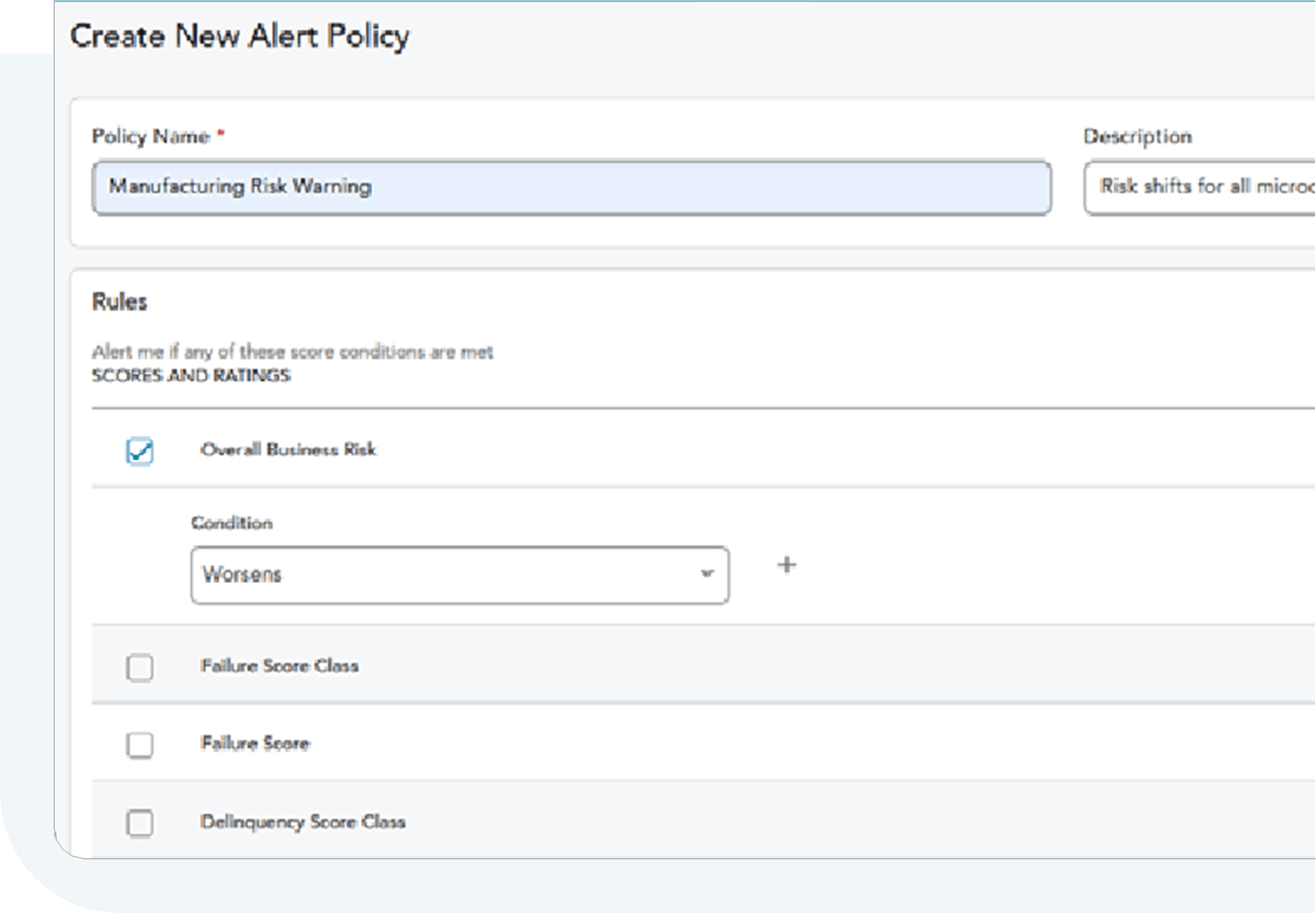1316x913 pixels.
Task: Click the dropdown chevron on the Condition field
Action: (706, 575)
